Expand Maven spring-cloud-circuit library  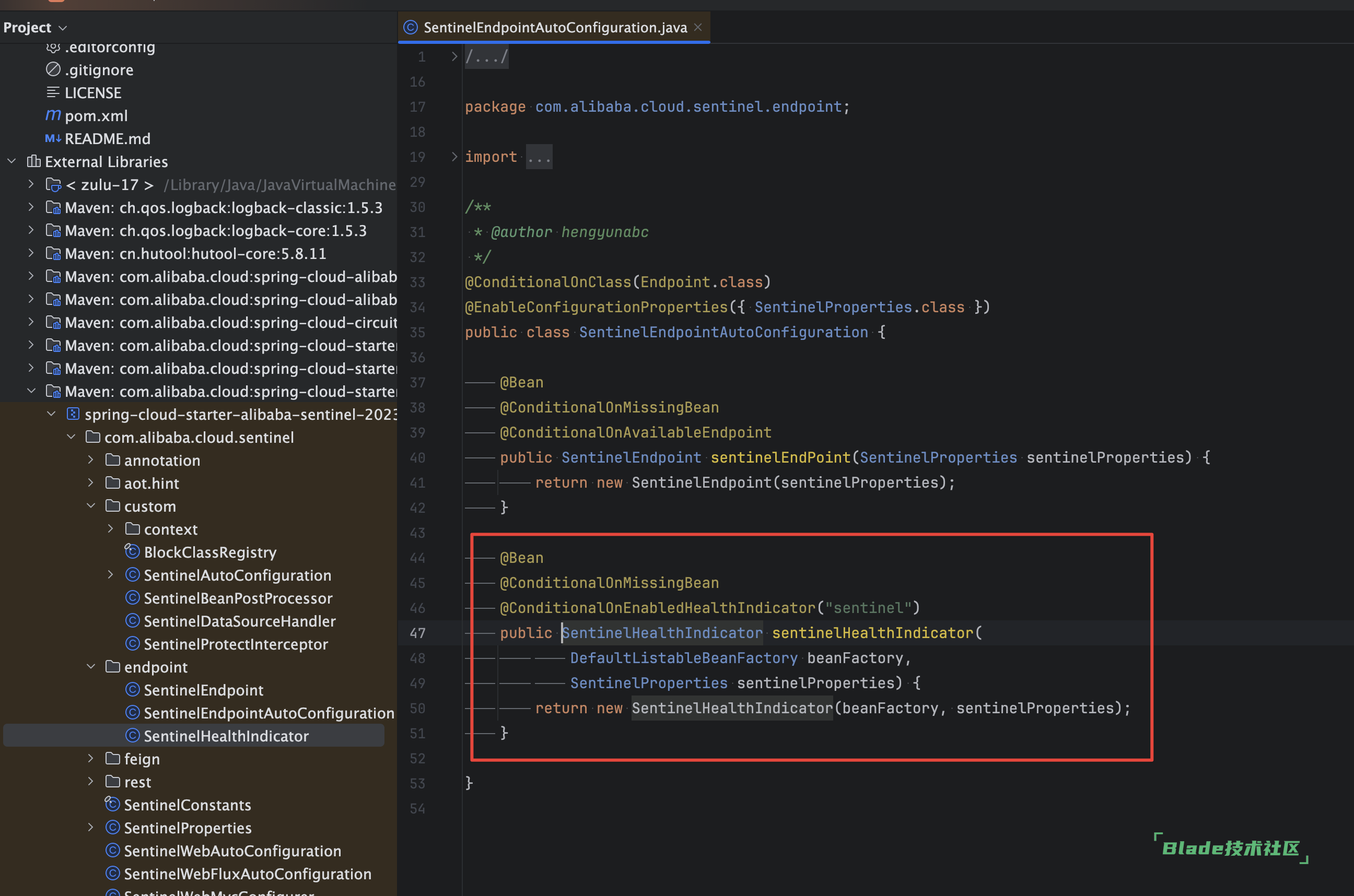coord(31,322)
